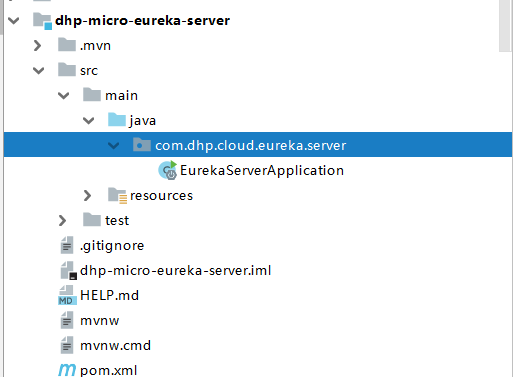This screenshot has width=513, height=377.
Task: Click the vertical scrollbar thumb
Action: pos(505,26)
